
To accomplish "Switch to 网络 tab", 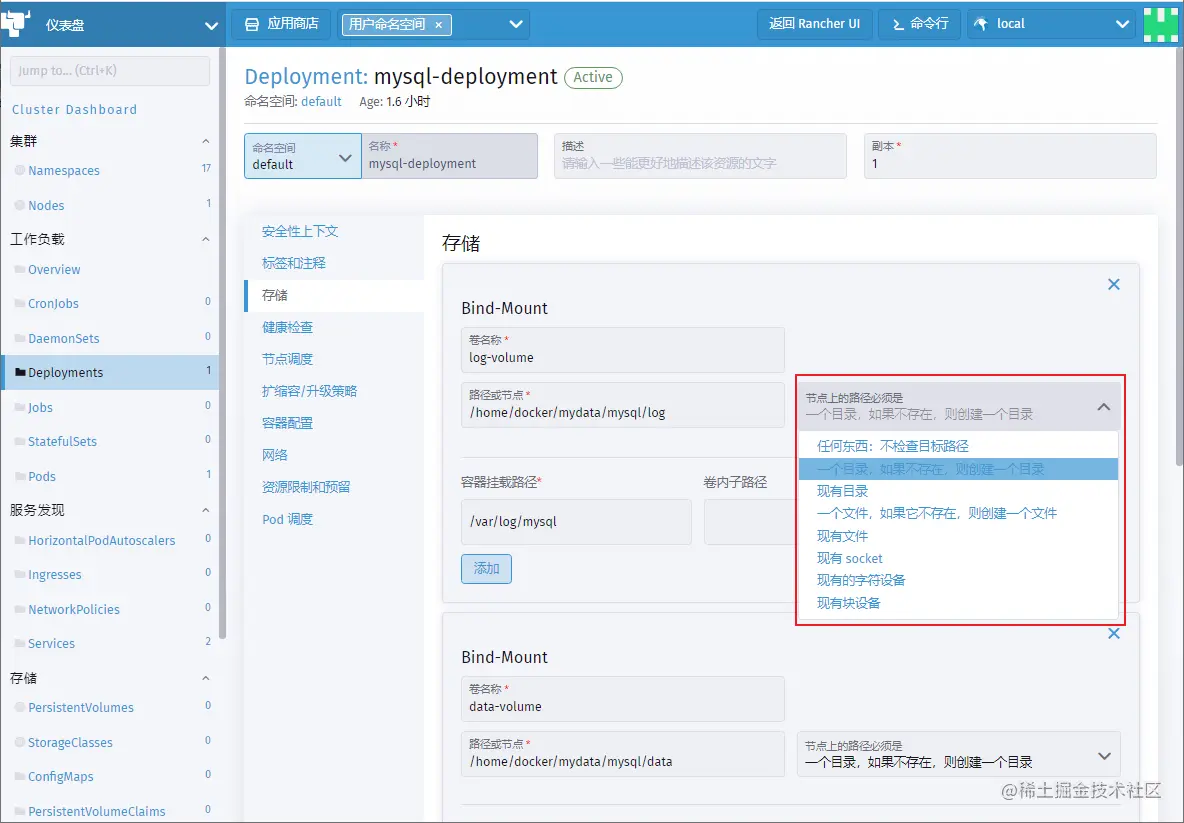I will (x=275, y=455).
